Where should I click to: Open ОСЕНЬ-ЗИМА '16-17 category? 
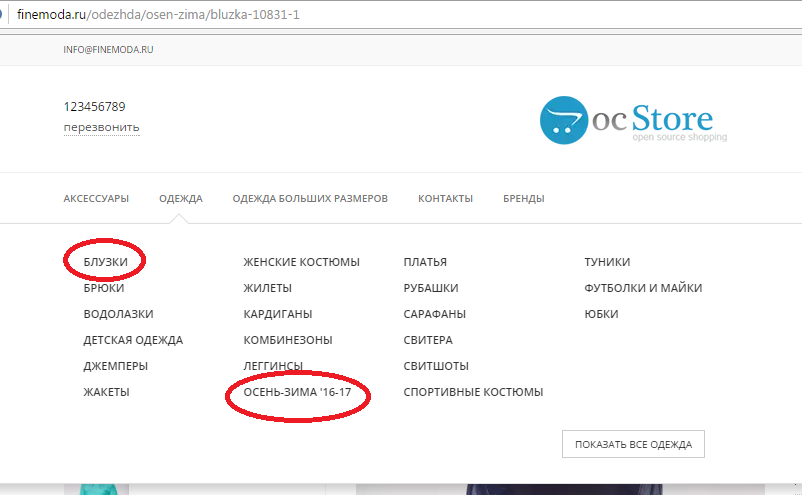click(297, 392)
